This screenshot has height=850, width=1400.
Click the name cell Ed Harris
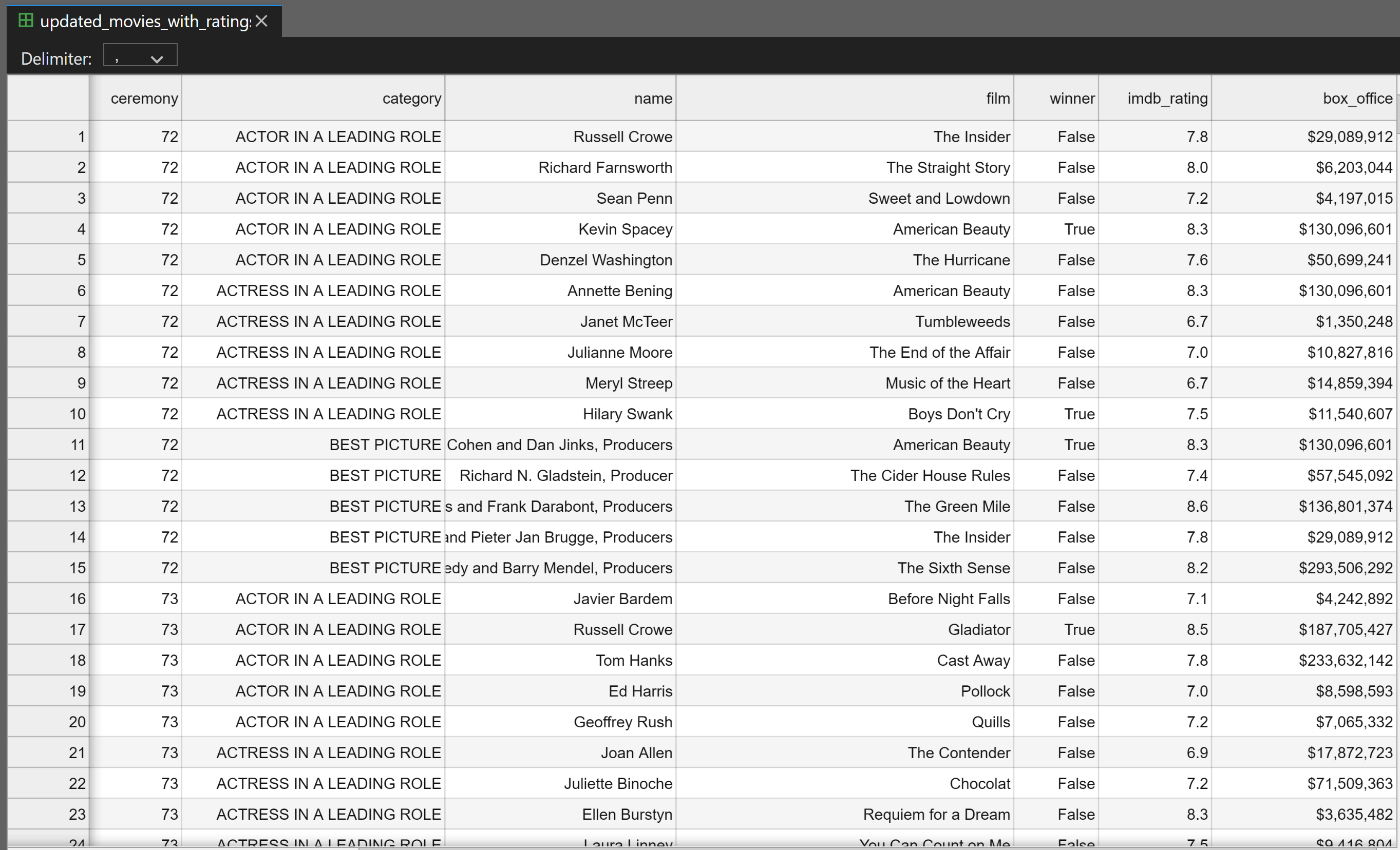pyautogui.click(x=560, y=691)
